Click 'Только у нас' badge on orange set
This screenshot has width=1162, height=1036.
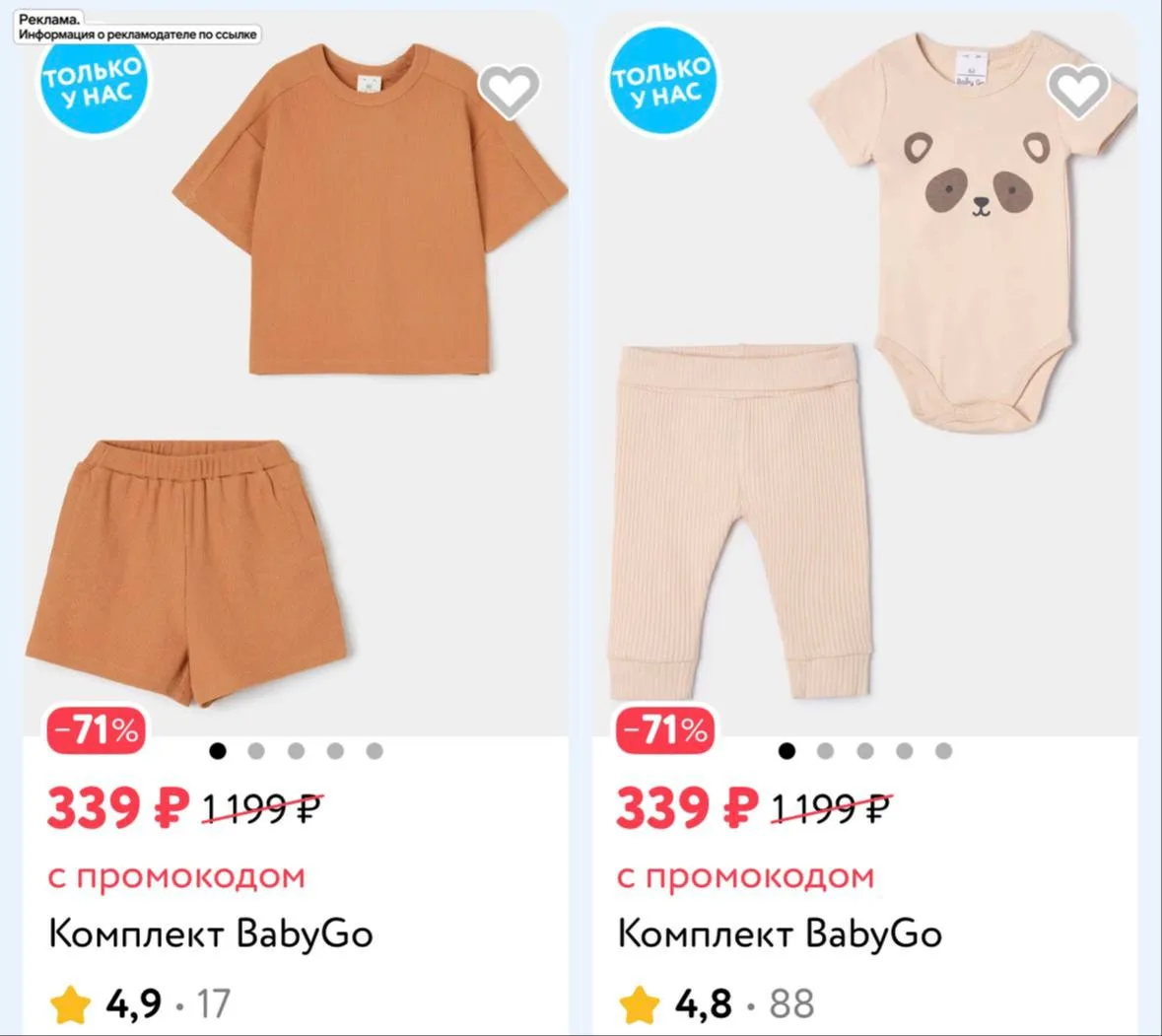pyautogui.click(x=93, y=82)
